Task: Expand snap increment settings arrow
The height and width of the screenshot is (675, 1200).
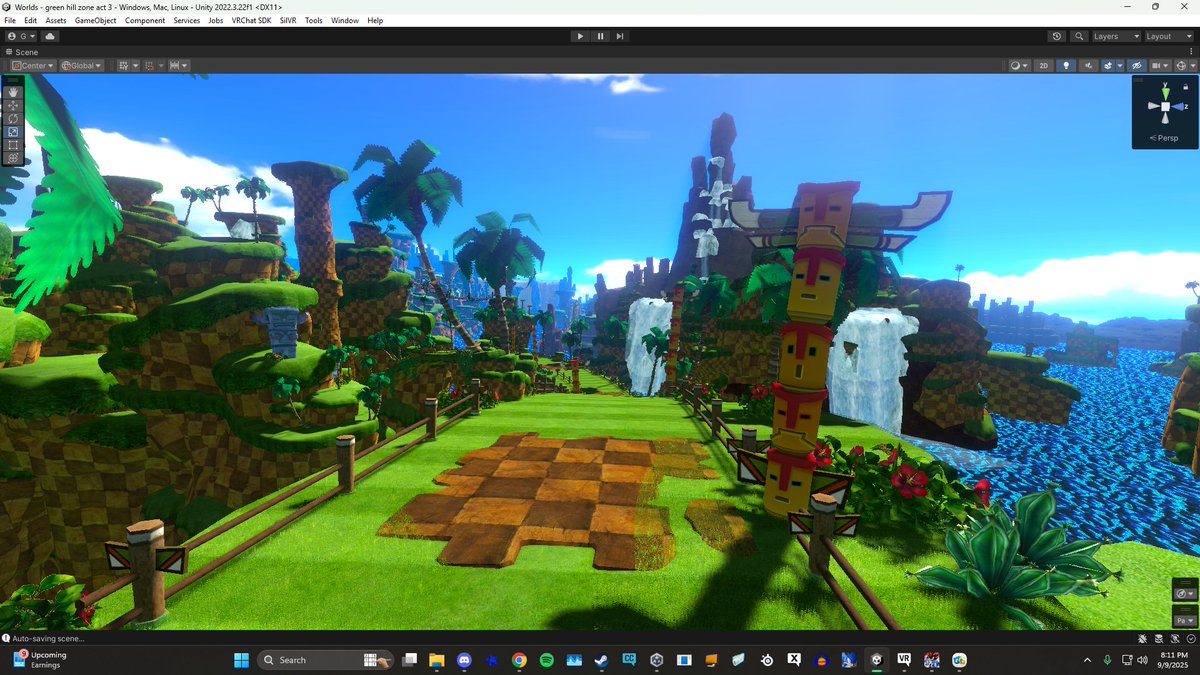Action: point(185,65)
